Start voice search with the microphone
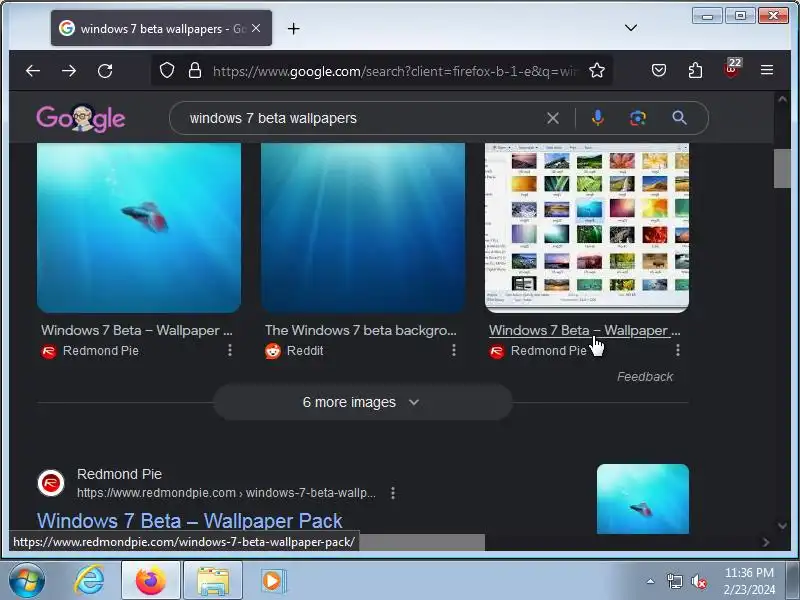The height and width of the screenshot is (600, 800). (x=597, y=118)
